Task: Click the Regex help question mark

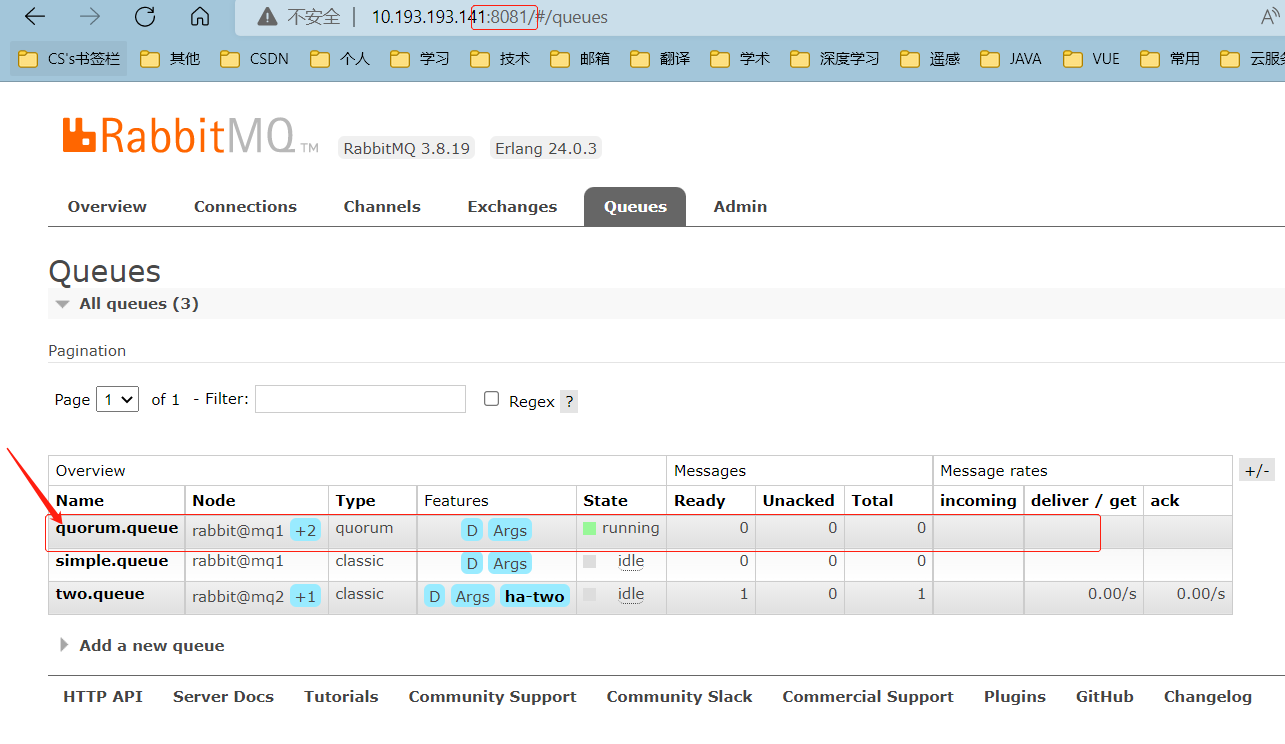Action: pos(569,401)
